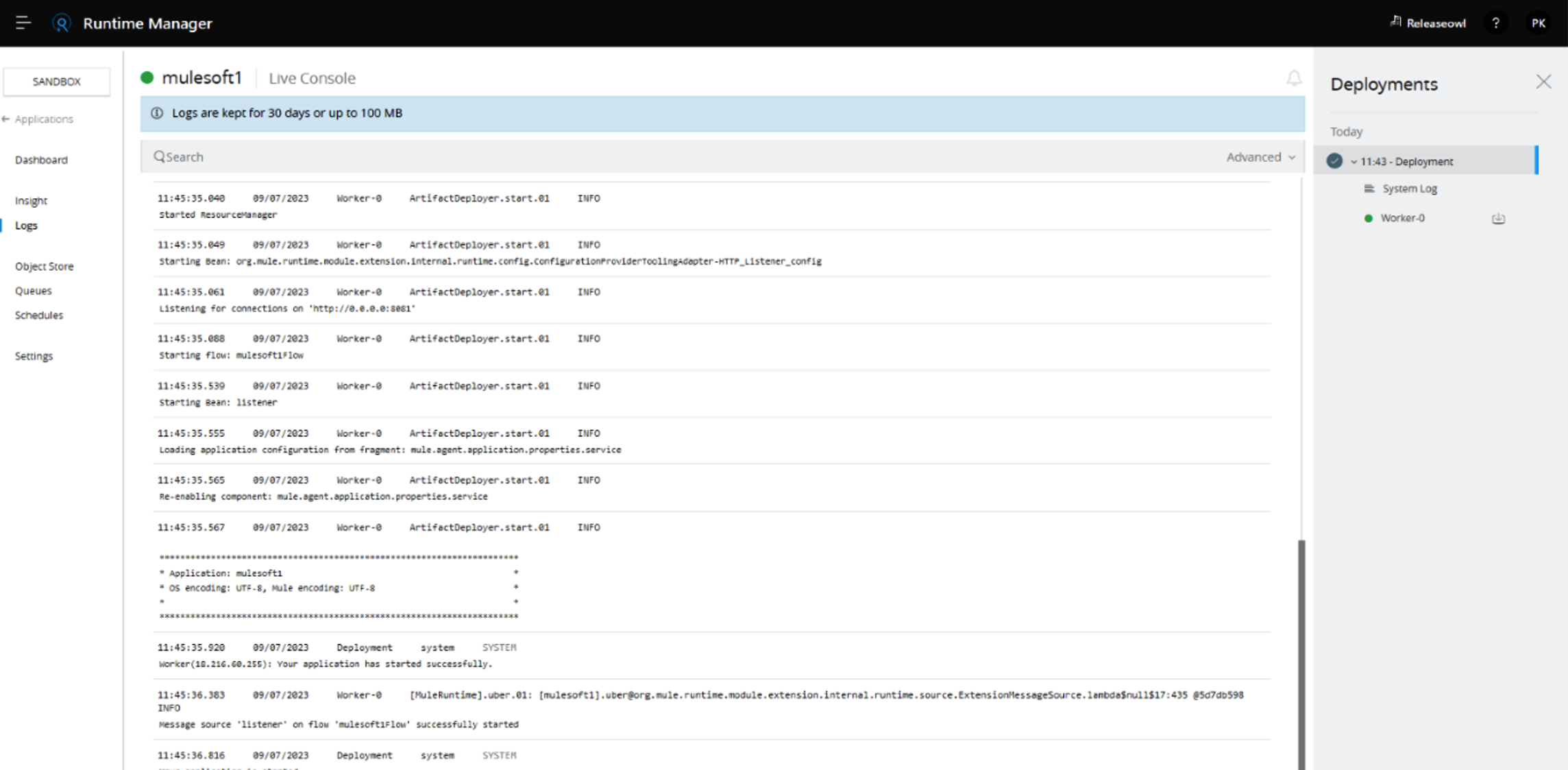Click 'Starting flow: mulesoft1Flow' log line
1568x770 pixels.
pyautogui.click(x=231, y=355)
